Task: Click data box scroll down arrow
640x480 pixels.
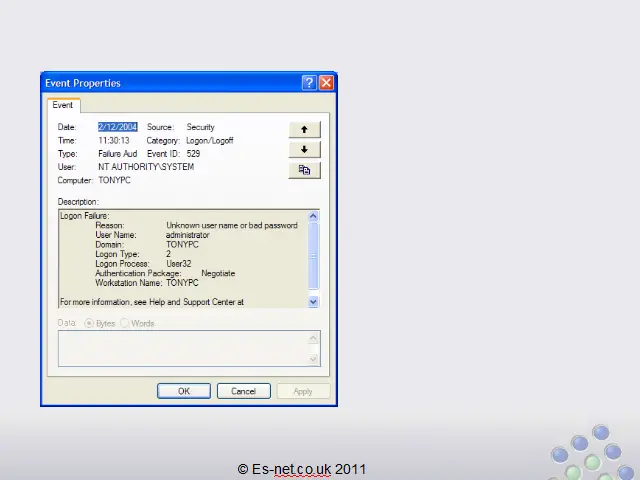Action: click(313, 359)
